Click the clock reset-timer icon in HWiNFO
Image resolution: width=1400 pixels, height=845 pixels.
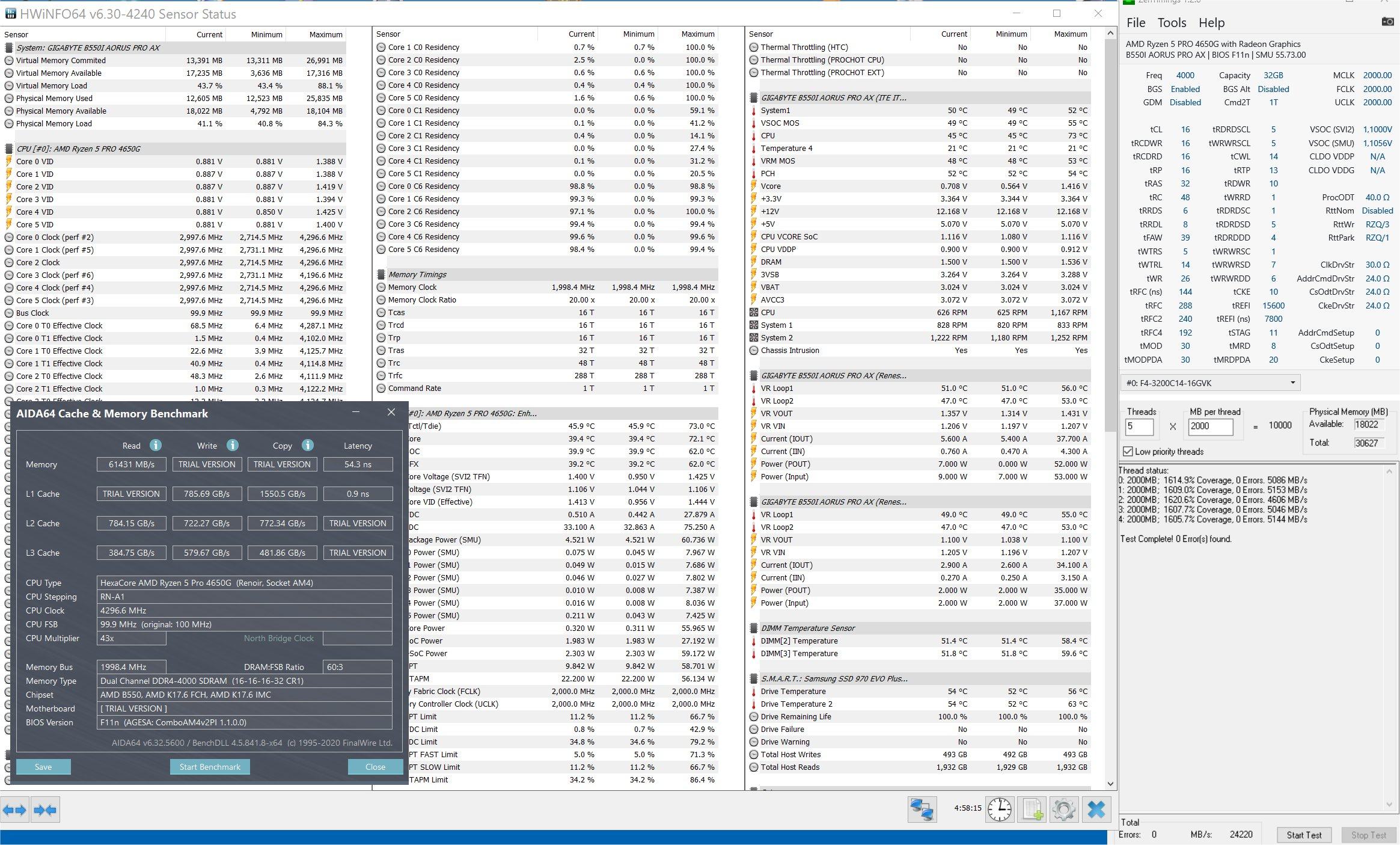coord(1000,810)
